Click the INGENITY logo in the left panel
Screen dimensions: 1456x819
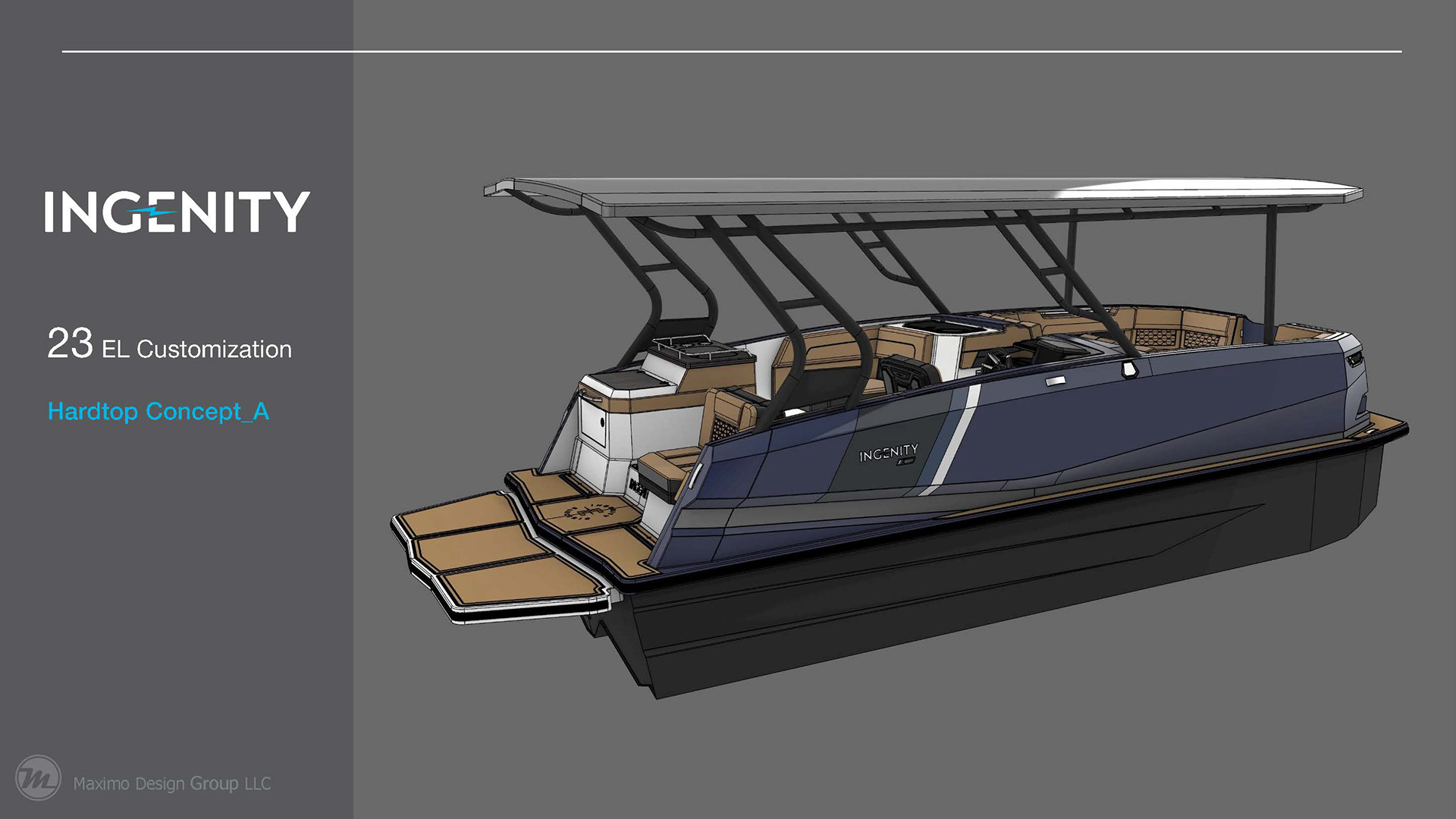coord(177,212)
